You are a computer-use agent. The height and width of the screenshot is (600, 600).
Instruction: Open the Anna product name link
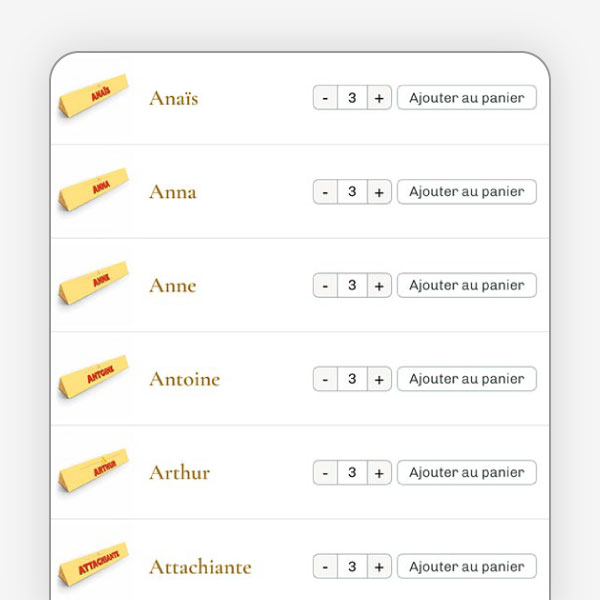pyautogui.click(x=173, y=192)
